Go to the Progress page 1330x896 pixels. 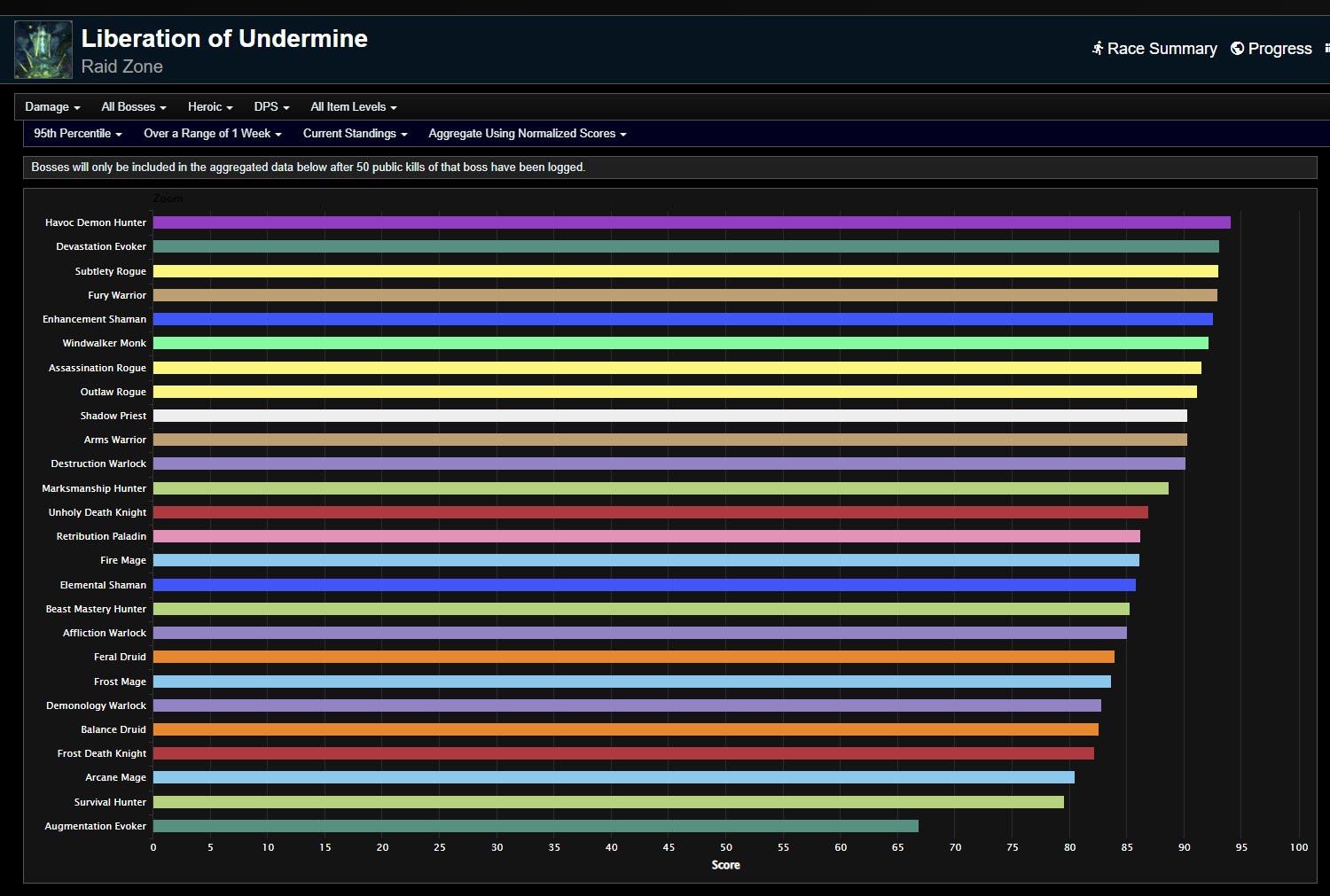[1279, 49]
